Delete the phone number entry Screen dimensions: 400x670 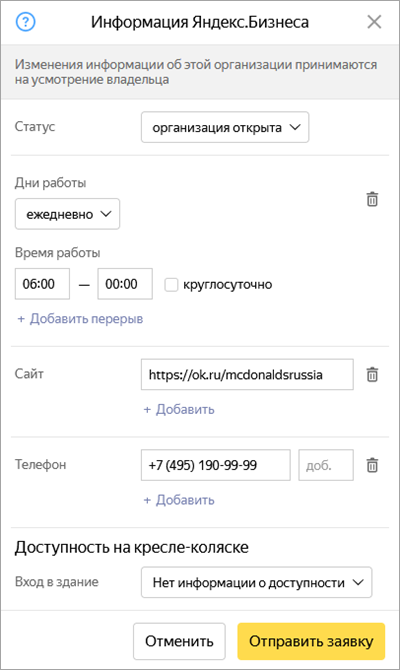click(372, 465)
